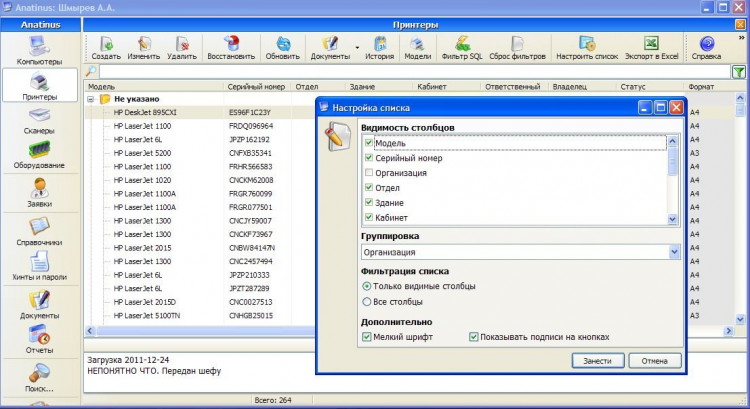Open Документы in the left sidebar
The height and width of the screenshot is (409, 750).
(x=39, y=305)
